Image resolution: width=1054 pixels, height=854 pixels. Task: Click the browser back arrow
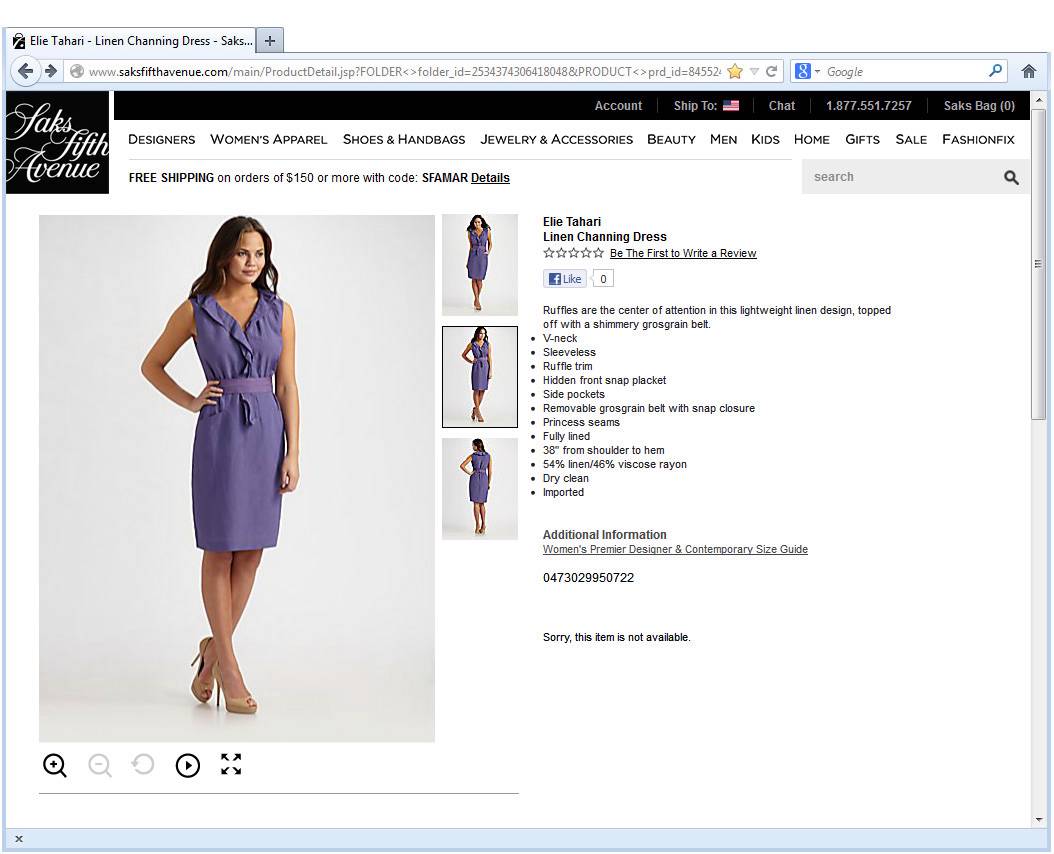pos(26,71)
